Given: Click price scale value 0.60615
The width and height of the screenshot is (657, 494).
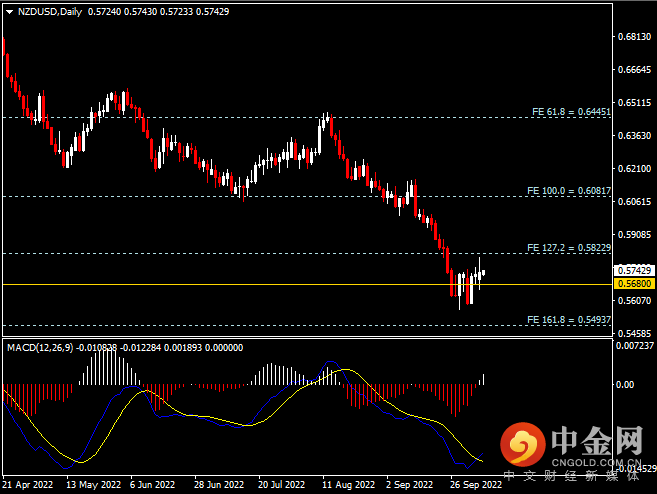Looking at the screenshot, I should [634, 202].
